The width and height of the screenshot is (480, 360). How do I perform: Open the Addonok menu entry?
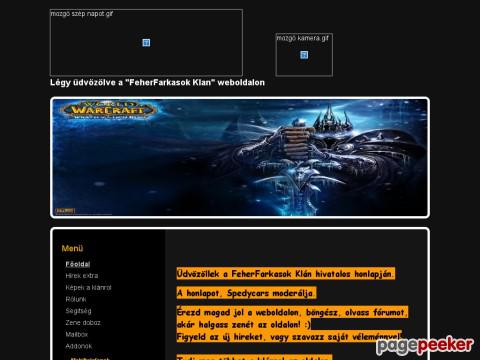pyautogui.click(x=79, y=346)
